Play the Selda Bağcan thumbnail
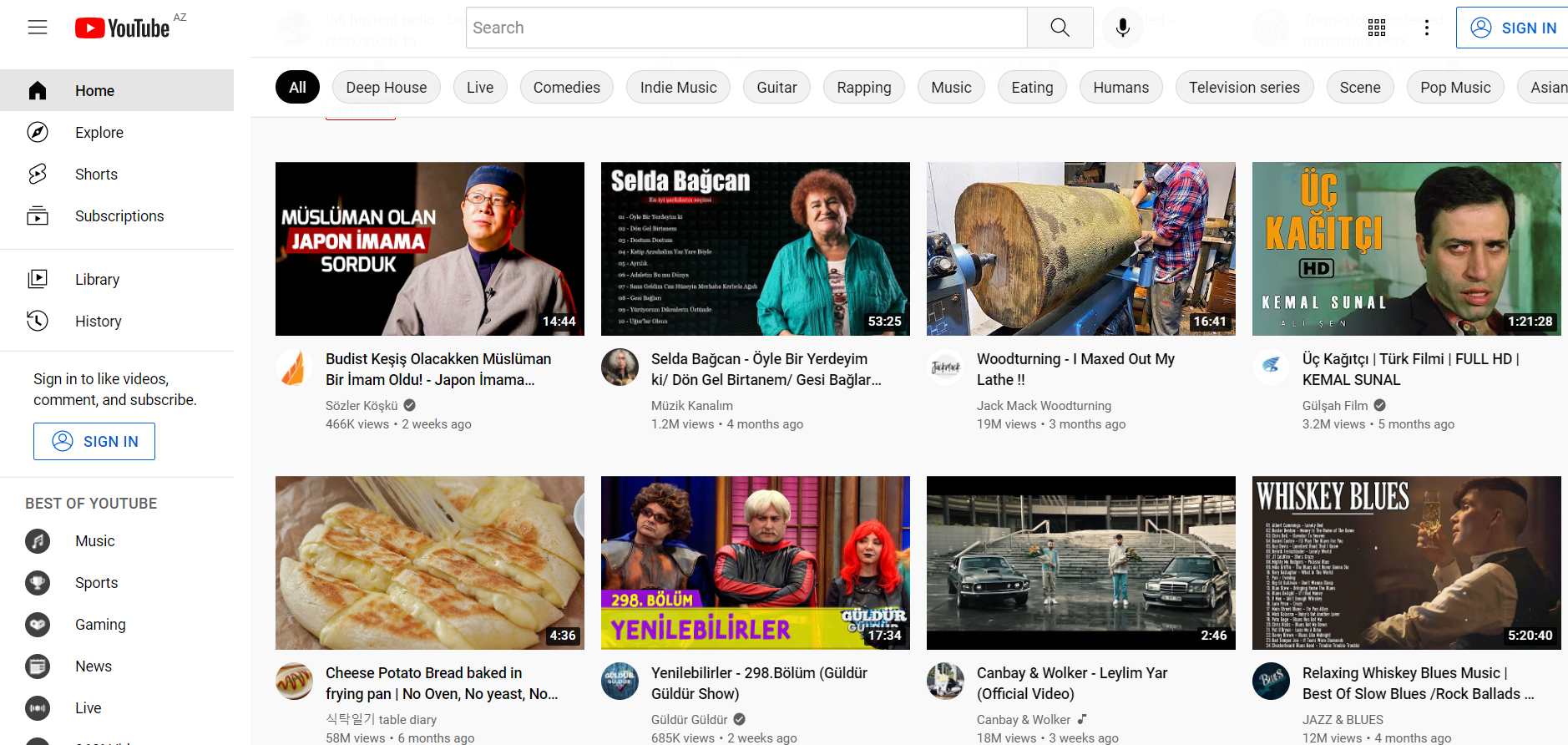The image size is (1568, 745). (x=756, y=249)
